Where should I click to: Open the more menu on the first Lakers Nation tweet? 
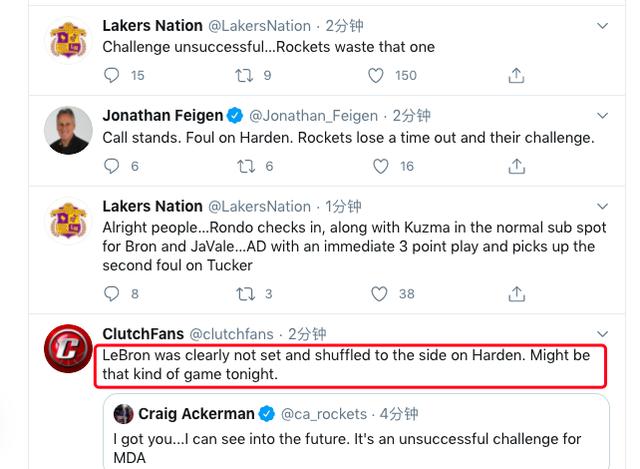click(x=602, y=25)
